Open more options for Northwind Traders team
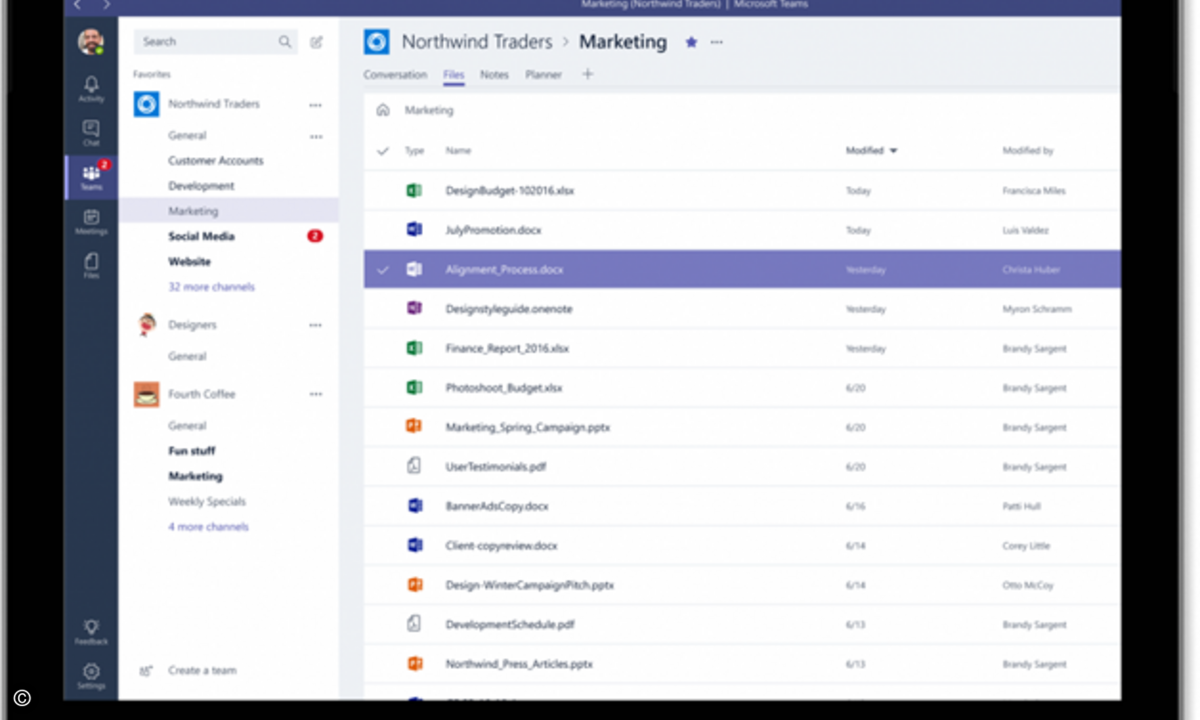Screen dimensions: 1200x720 coord(316,105)
